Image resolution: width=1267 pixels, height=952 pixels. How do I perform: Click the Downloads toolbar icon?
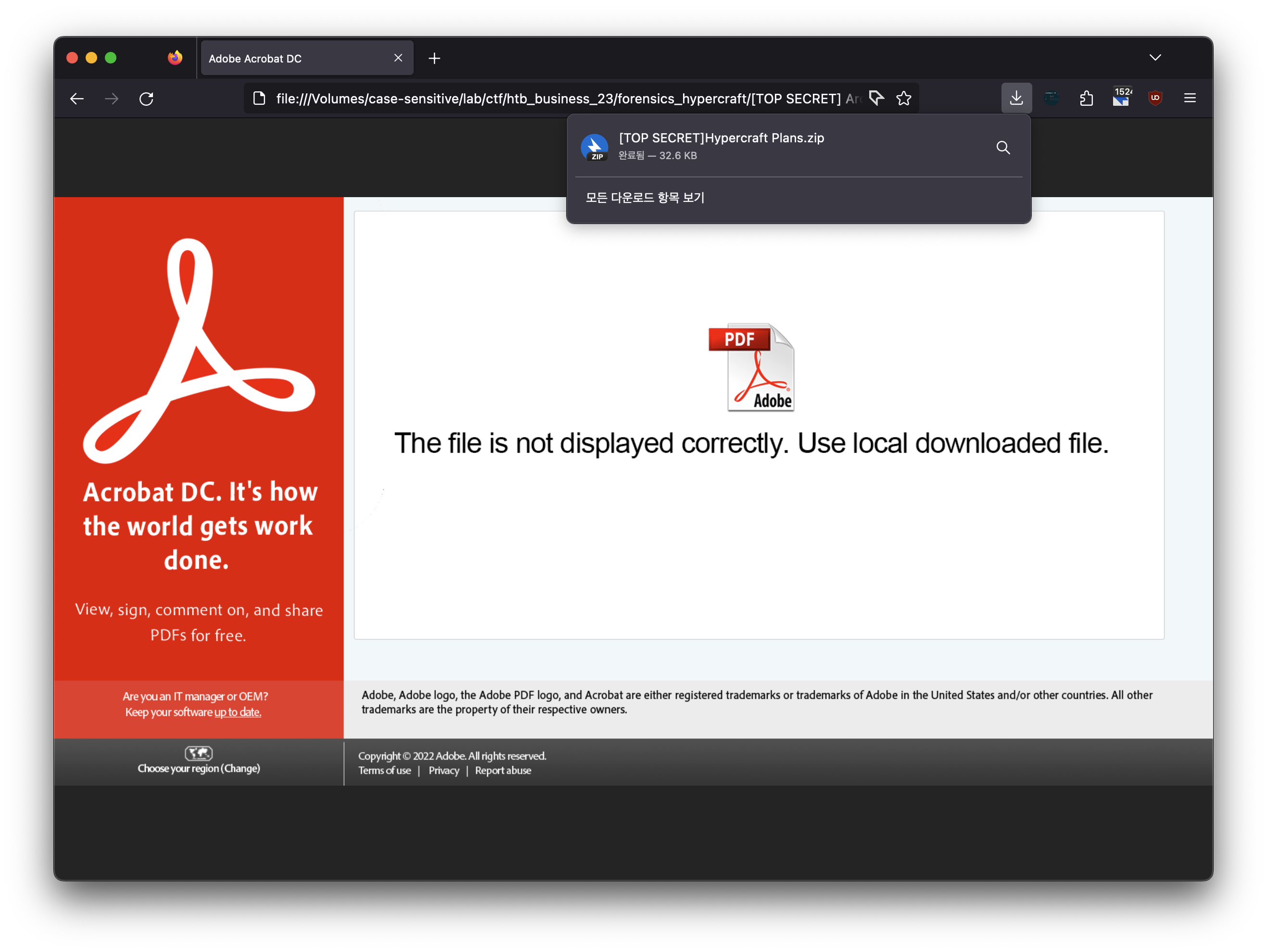[1016, 98]
